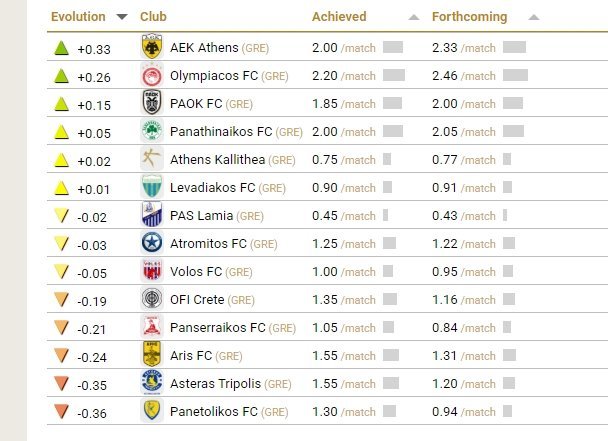Click the Panetolikos FC crest
The width and height of the screenshot is (608, 441).
[152, 410]
